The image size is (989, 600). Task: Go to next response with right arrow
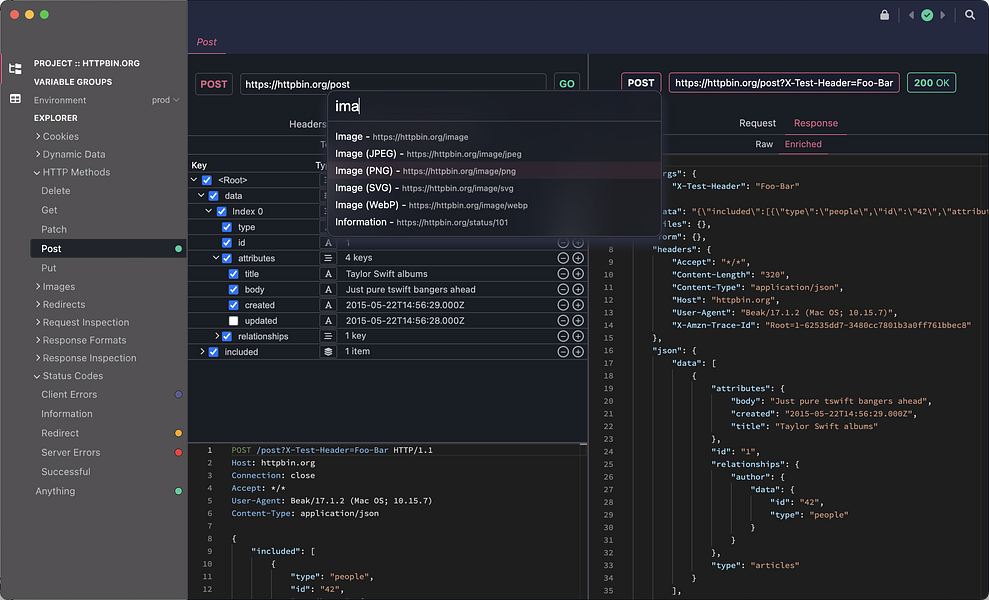[x=943, y=15]
